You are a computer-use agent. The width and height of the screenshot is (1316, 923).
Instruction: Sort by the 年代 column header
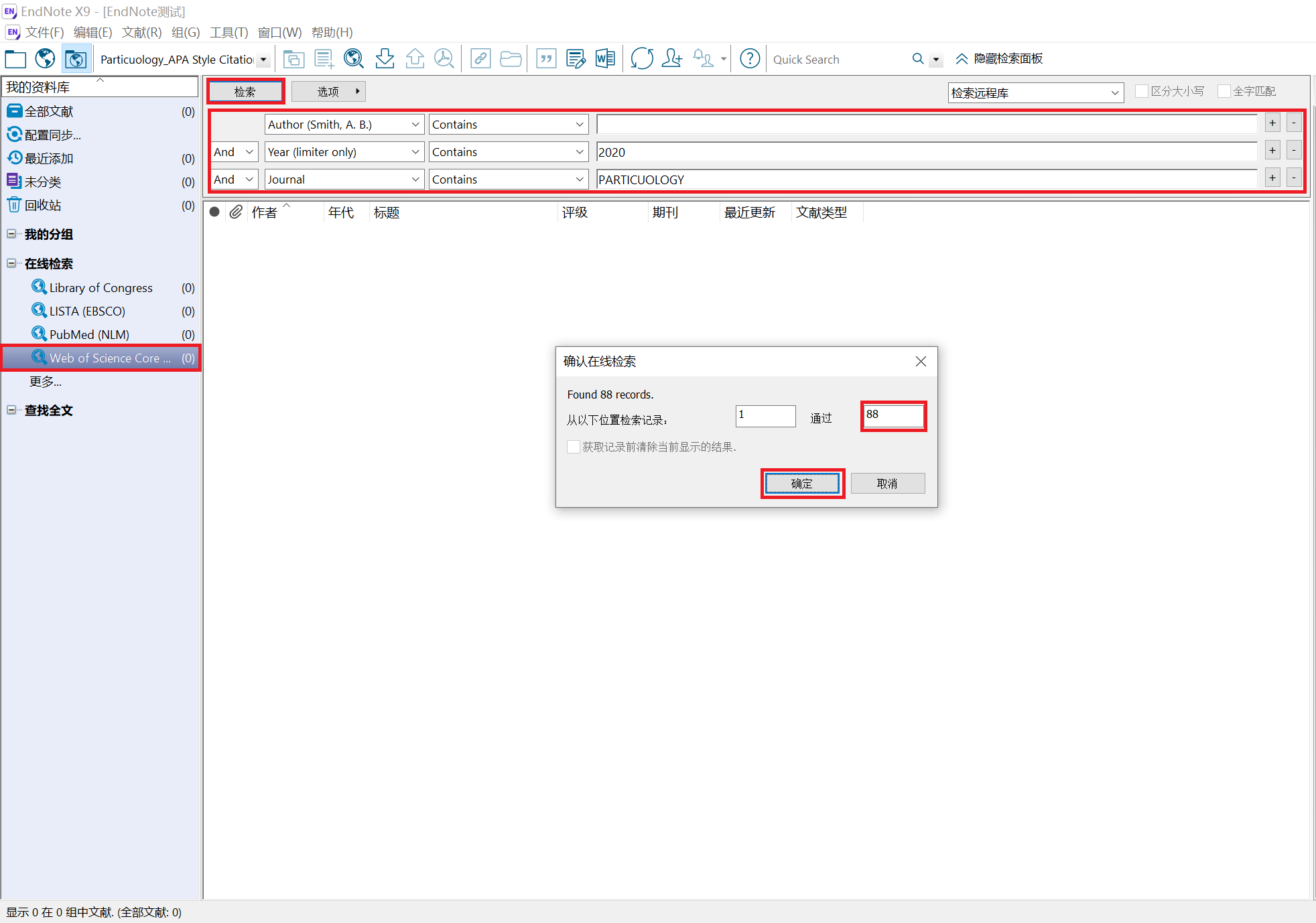pyautogui.click(x=341, y=212)
